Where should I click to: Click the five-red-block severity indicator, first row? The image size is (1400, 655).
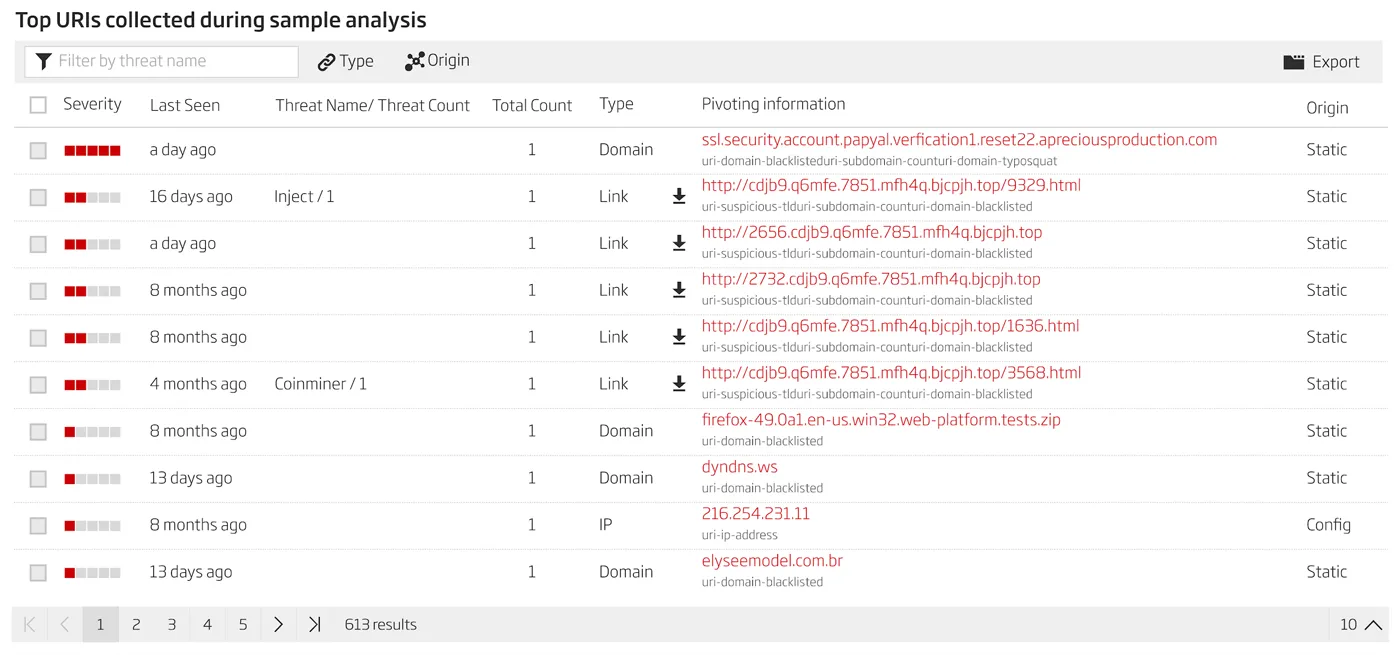point(92,151)
